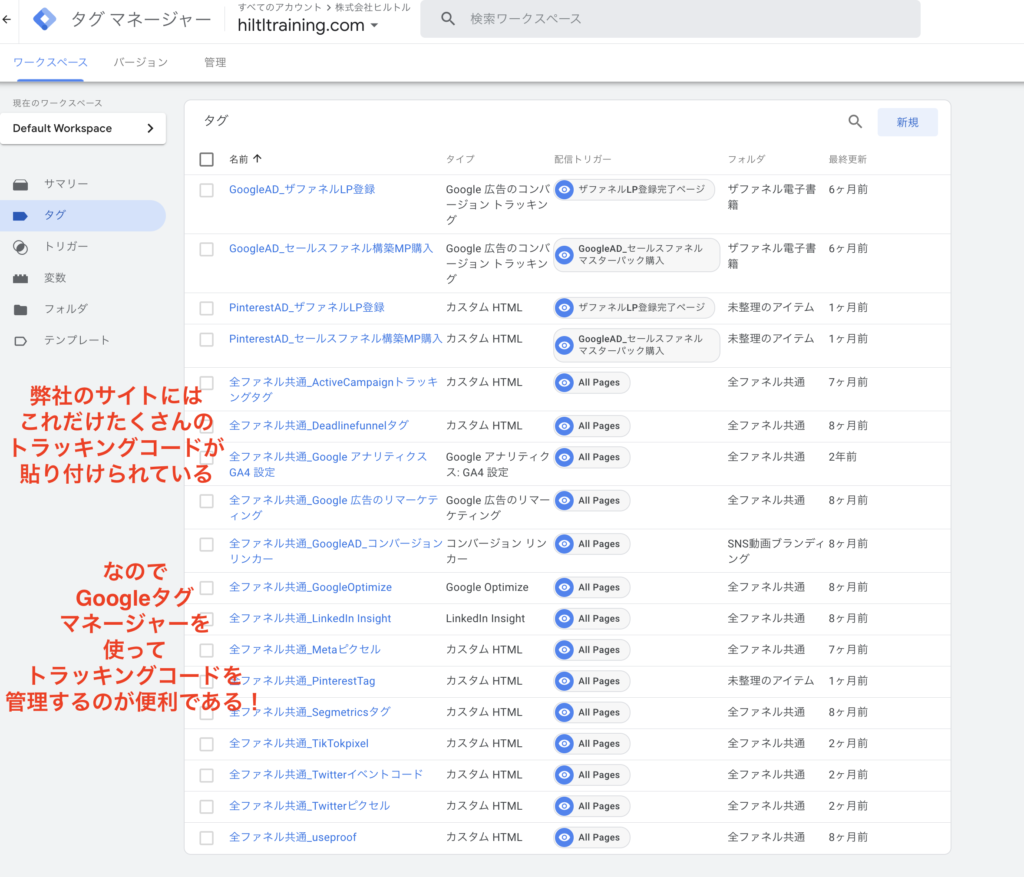Viewport: 1024px width, 877px height.
Task: Check the GoogleAD_コンバージョンリンカー row checkbox
Action: point(206,545)
